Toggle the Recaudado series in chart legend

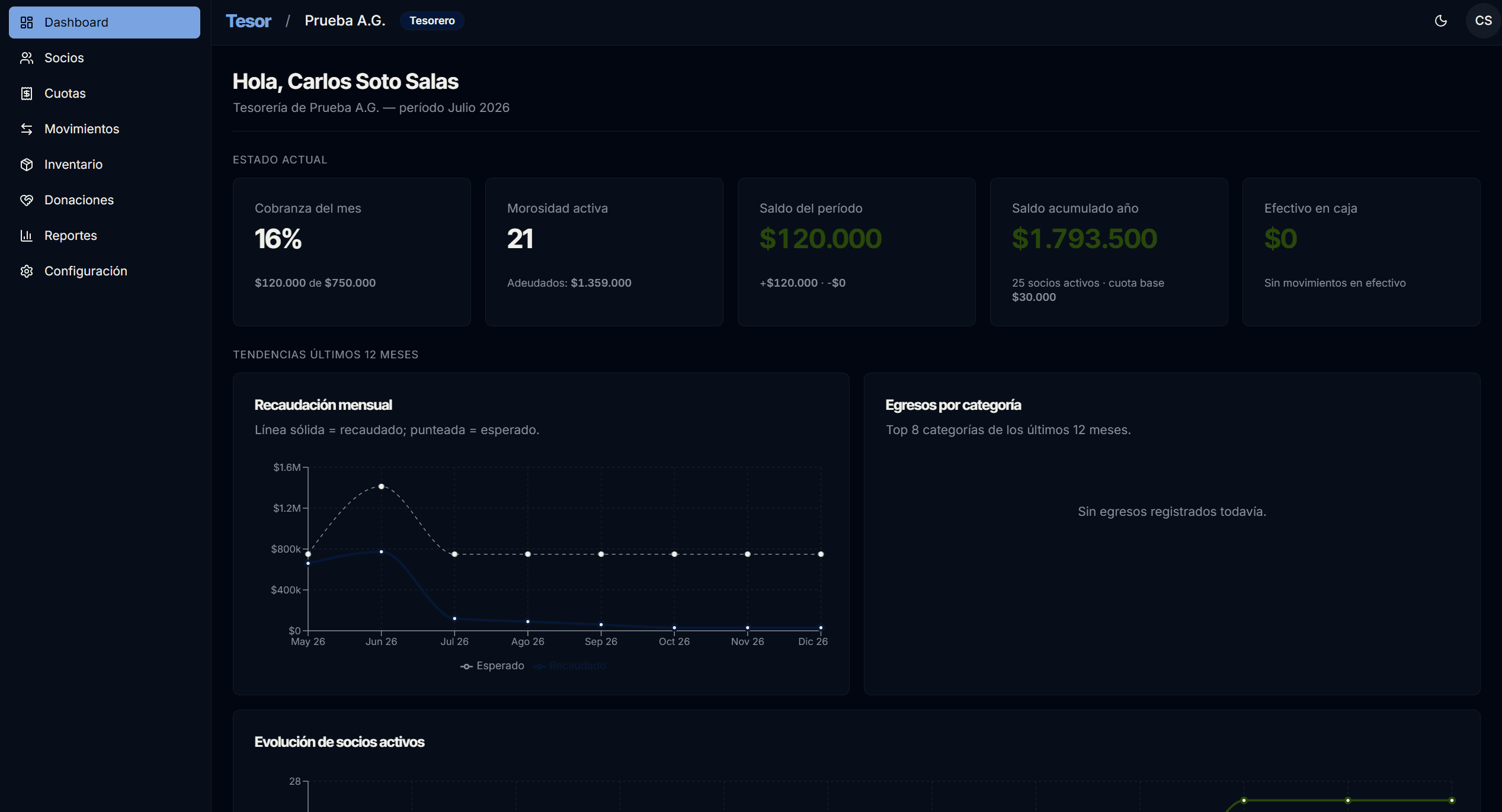tap(570, 666)
